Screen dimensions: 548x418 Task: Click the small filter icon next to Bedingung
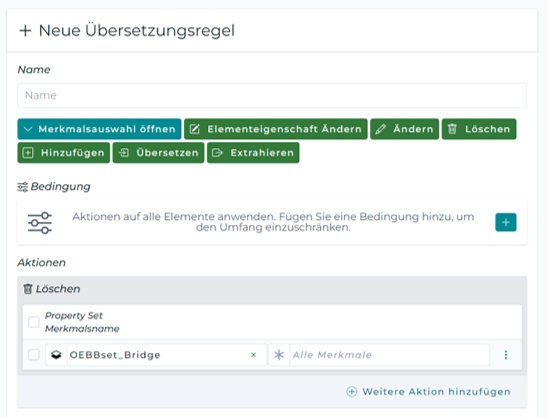[x=22, y=187]
